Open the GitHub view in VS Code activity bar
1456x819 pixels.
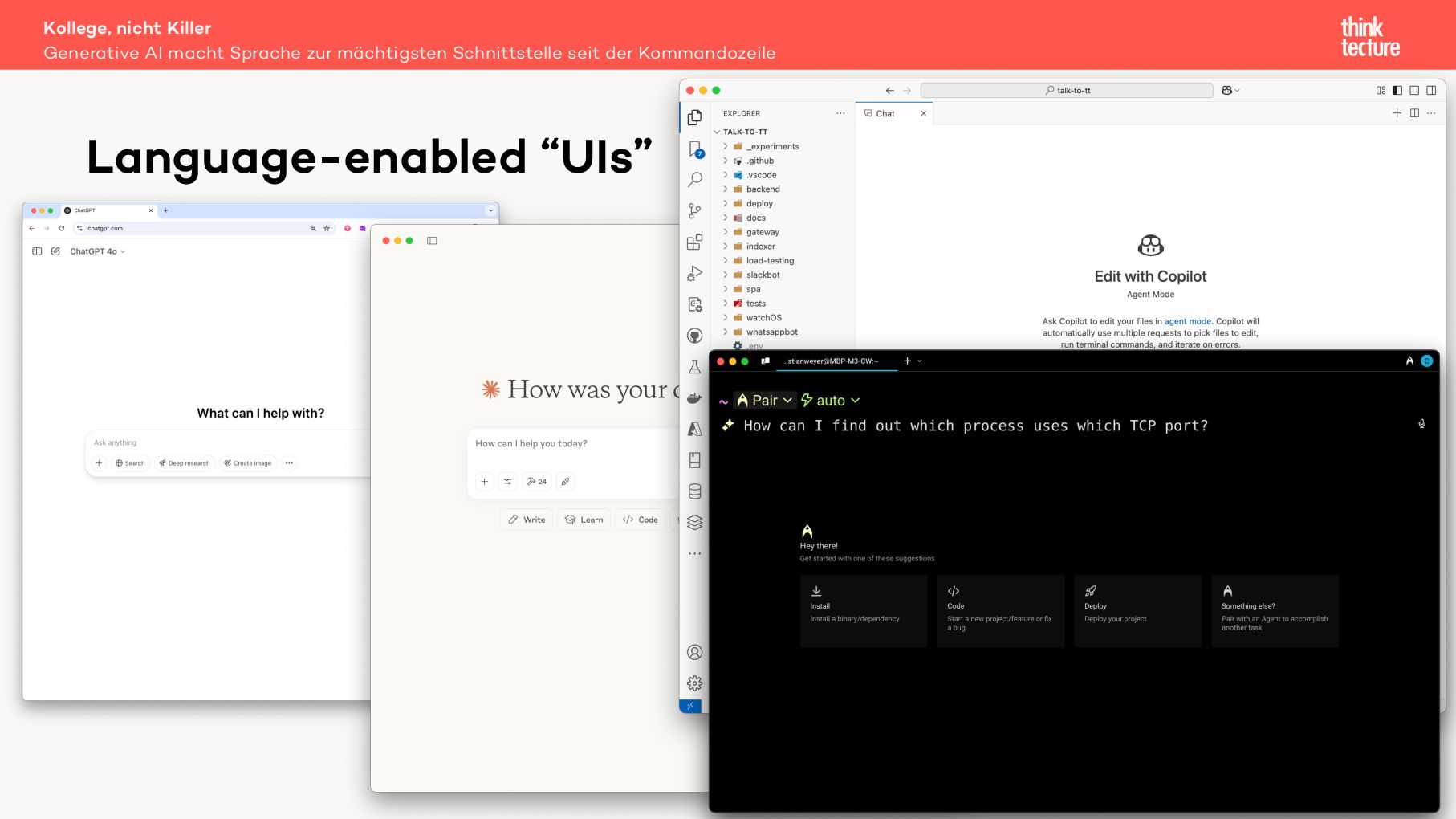click(x=695, y=336)
